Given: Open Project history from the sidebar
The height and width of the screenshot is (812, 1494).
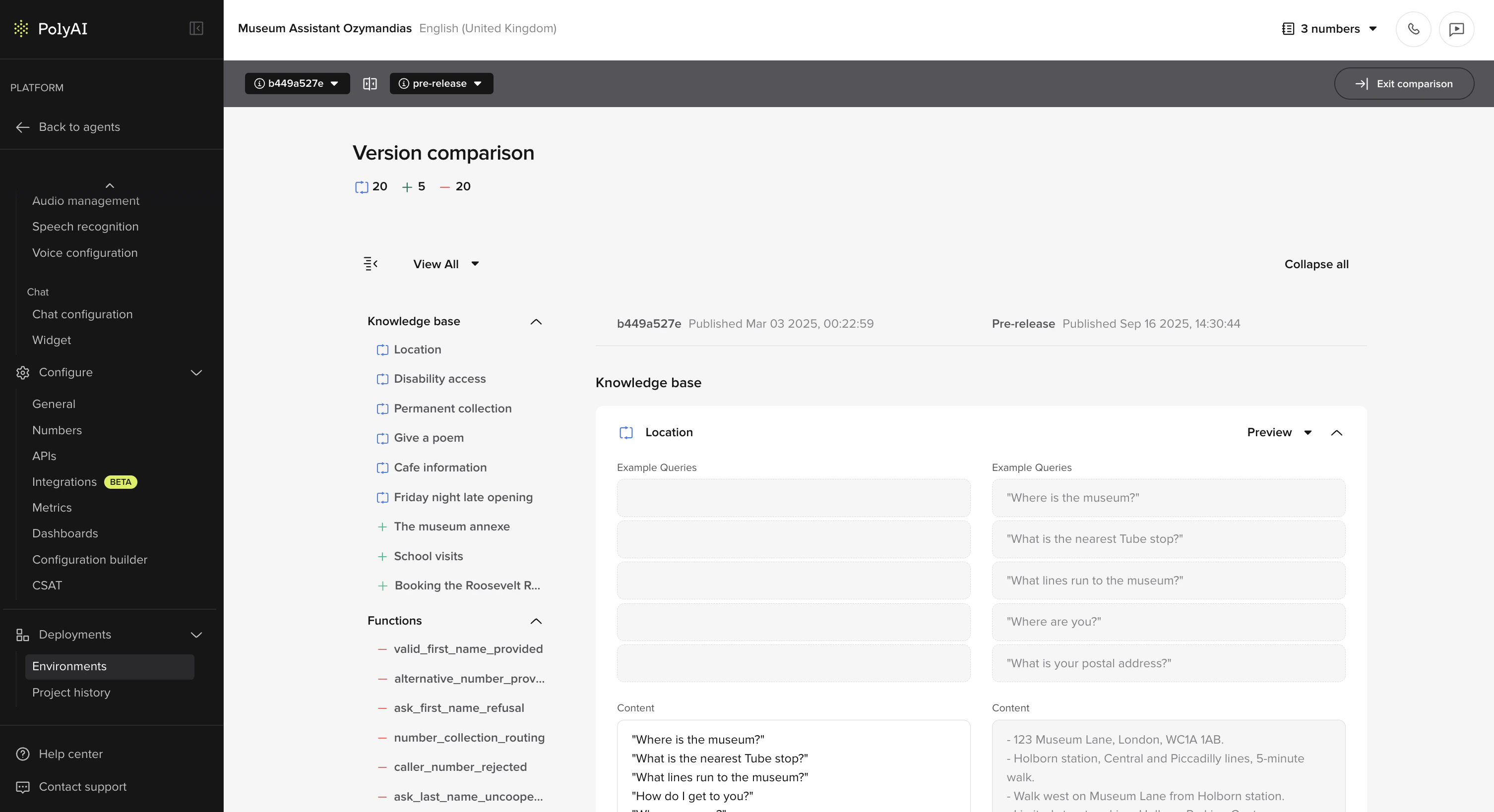Looking at the screenshot, I should tap(71, 693).
